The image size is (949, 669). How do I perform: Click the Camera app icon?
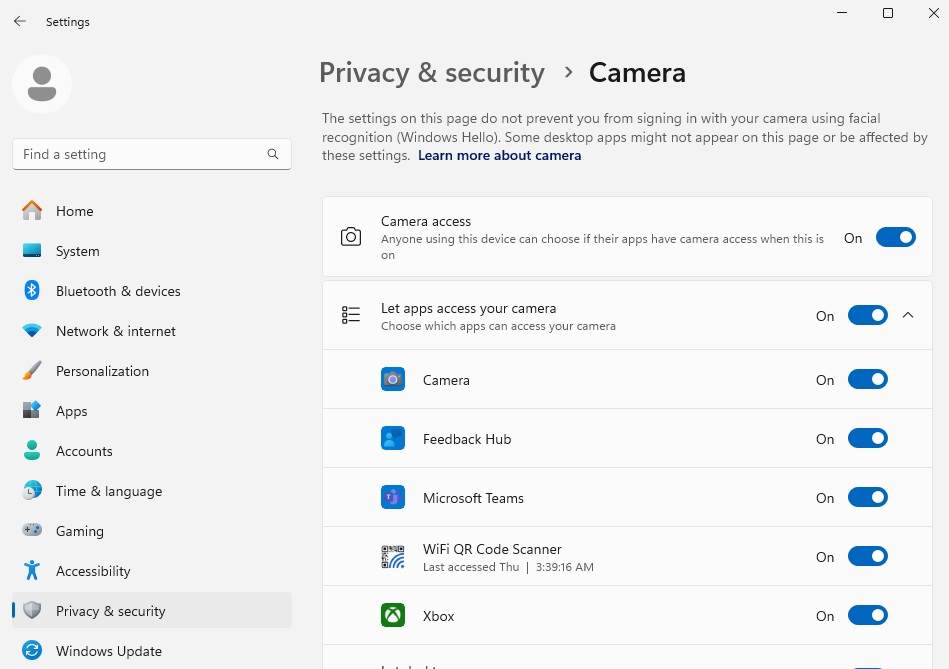[393, 380]
